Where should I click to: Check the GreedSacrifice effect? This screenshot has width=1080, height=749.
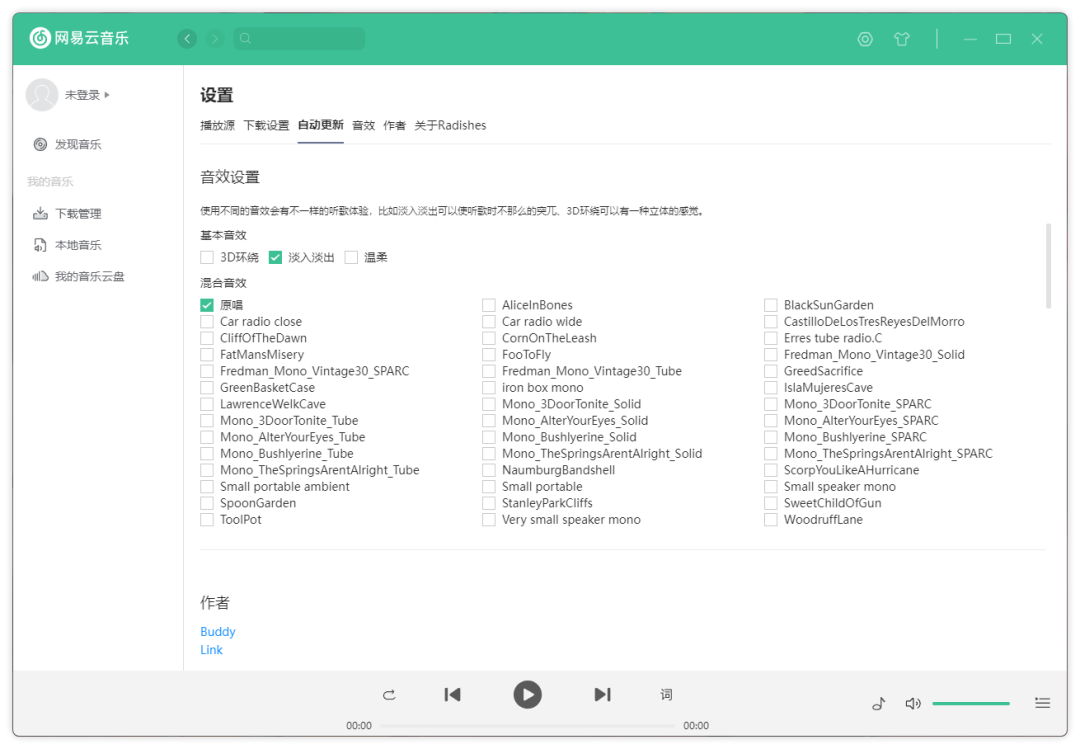tap(771, 371)
